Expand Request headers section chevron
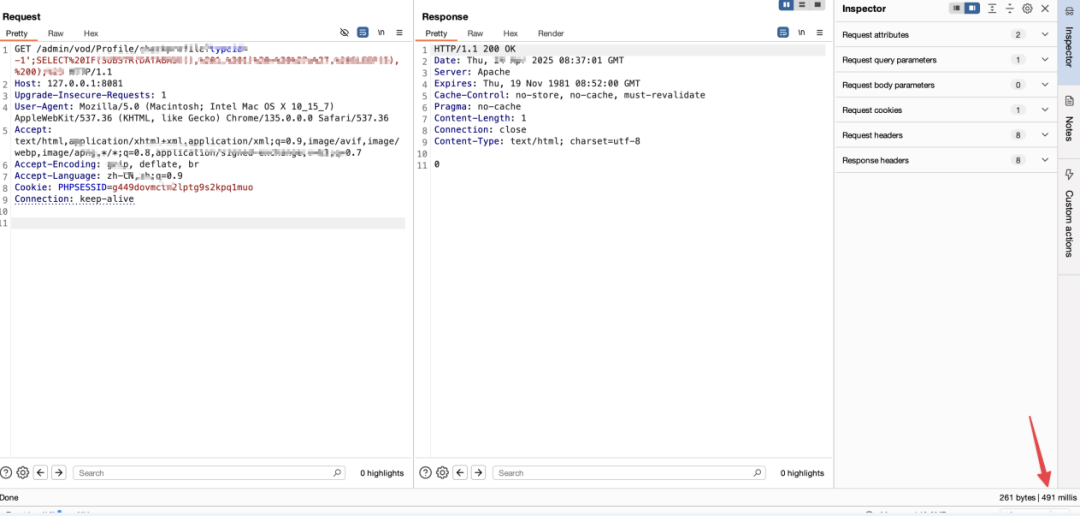 click(1045, 135)
